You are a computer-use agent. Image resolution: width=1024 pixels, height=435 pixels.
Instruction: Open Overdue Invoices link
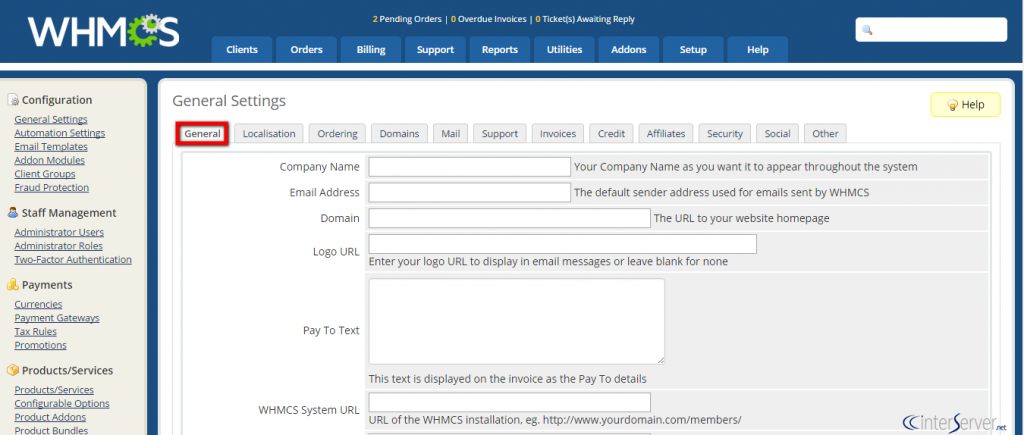point(488,19)
